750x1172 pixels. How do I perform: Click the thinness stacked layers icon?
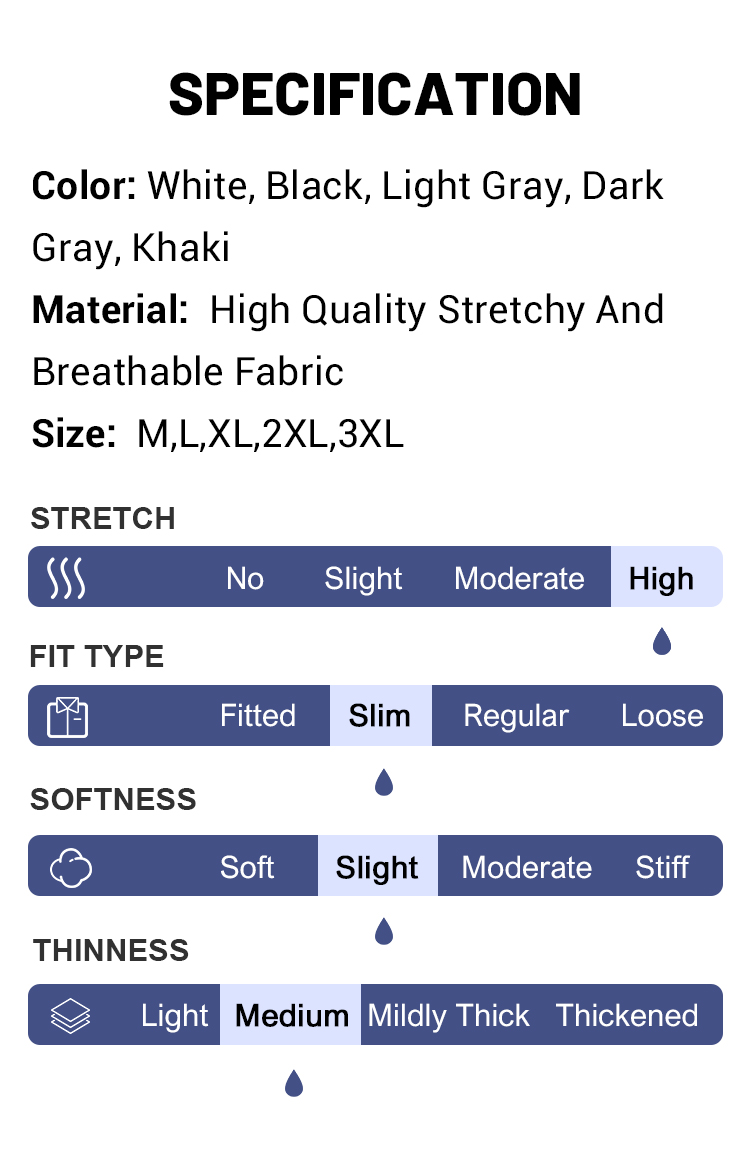point(70,1015)
